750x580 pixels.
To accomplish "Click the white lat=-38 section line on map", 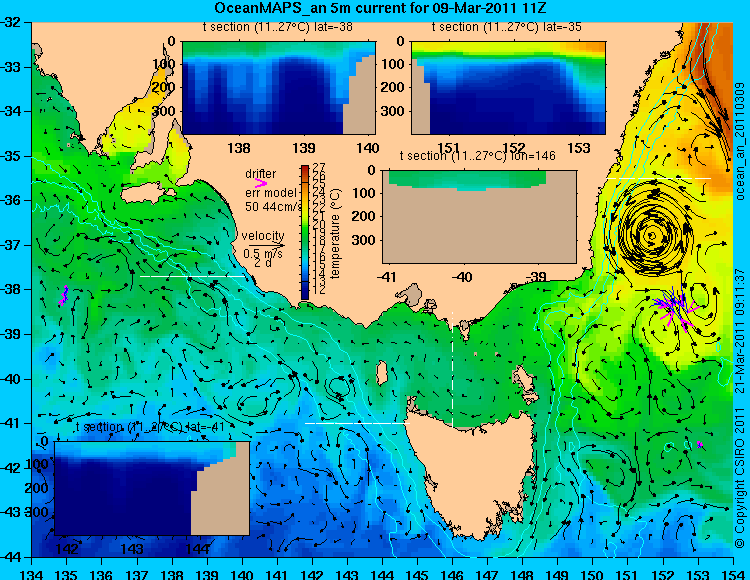I will pos(192,276).
